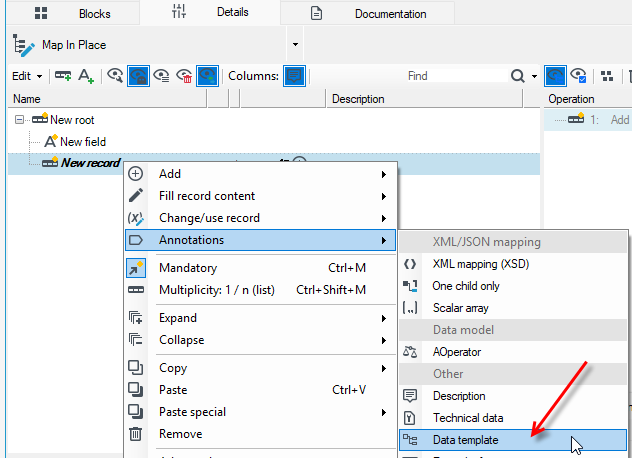Click the Name column header
Image resolution: width=632 pixels, height=458 pixels.
pyautogui.click(x=107, y=99)
